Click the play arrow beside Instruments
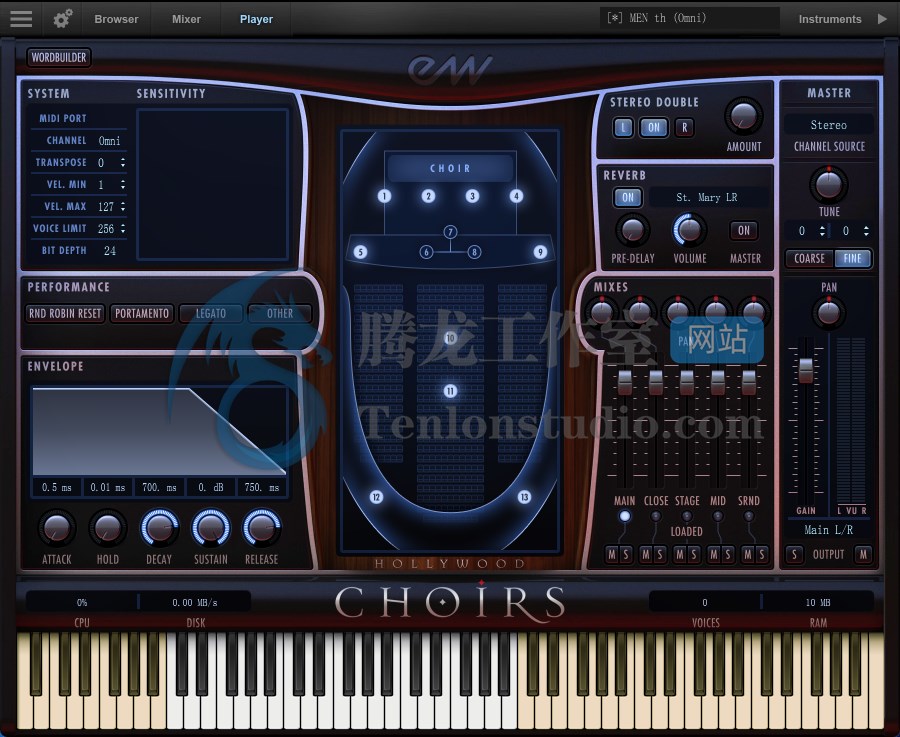Image resolution: width=900 pixels, height=737 pixels. tap(882, 19)
